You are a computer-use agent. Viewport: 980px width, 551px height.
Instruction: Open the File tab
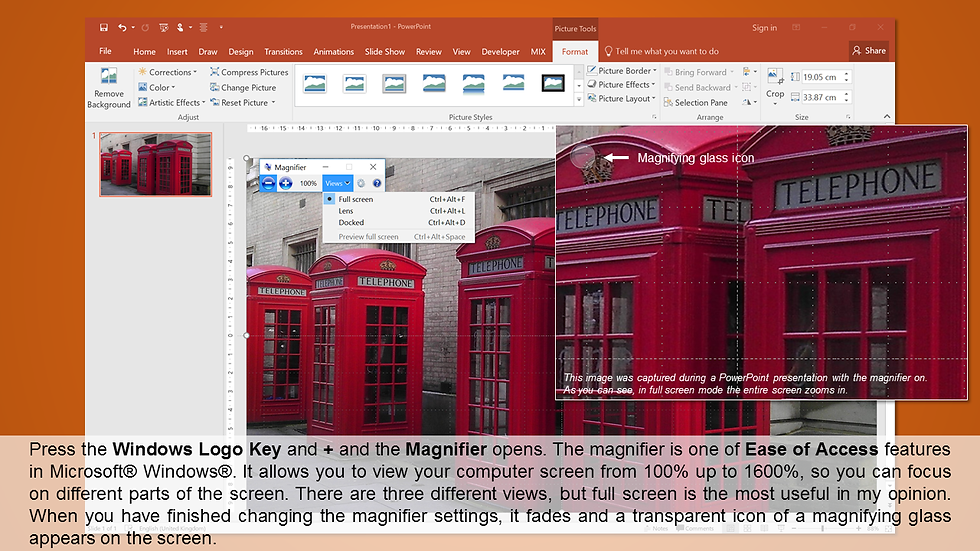point(105,51)
